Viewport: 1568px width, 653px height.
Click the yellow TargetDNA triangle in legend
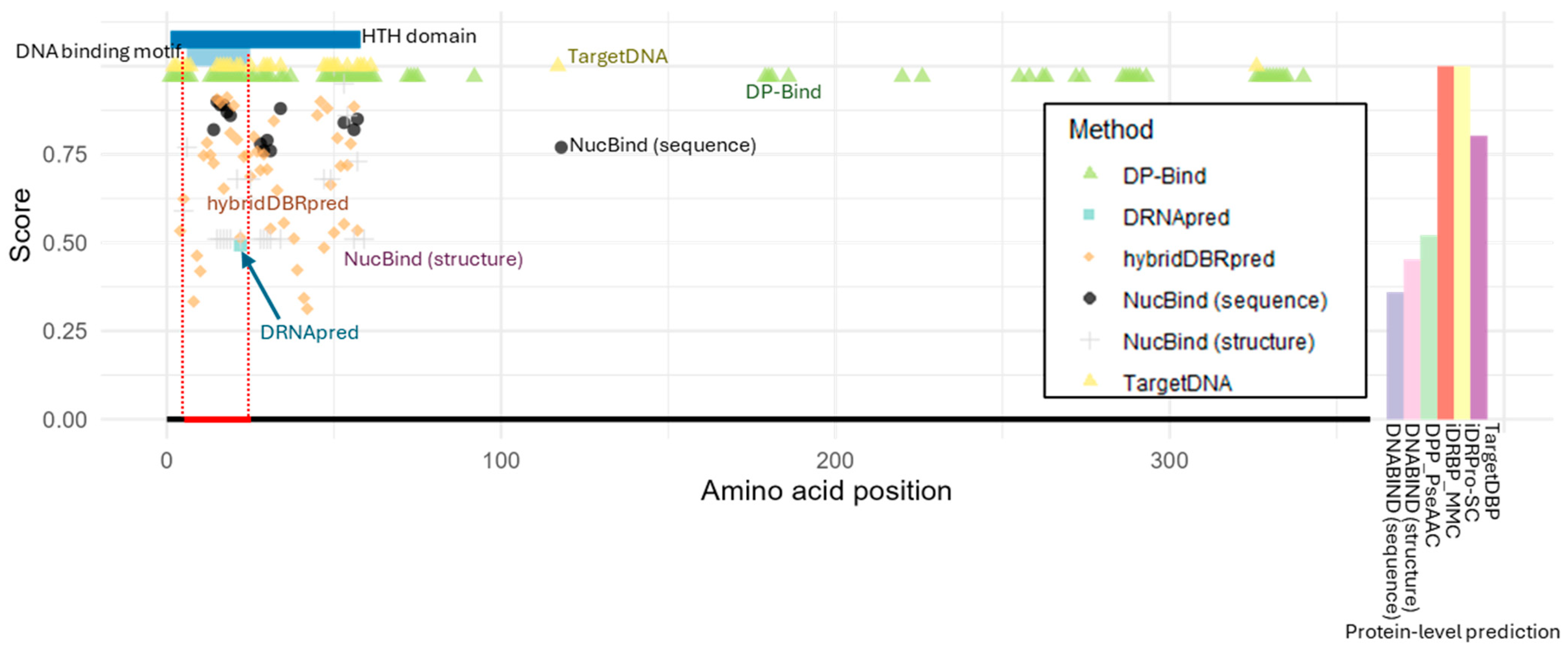(1090, 381)
